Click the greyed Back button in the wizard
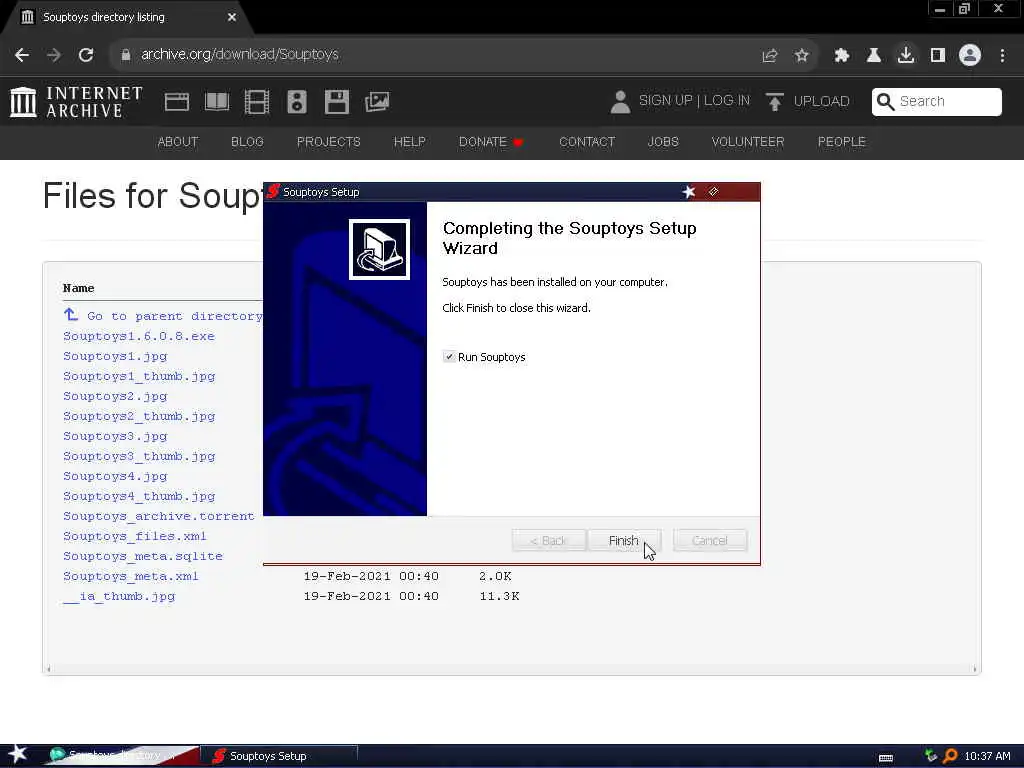Viewport: 1024px width, 768px height. click(x=549, y=541)
